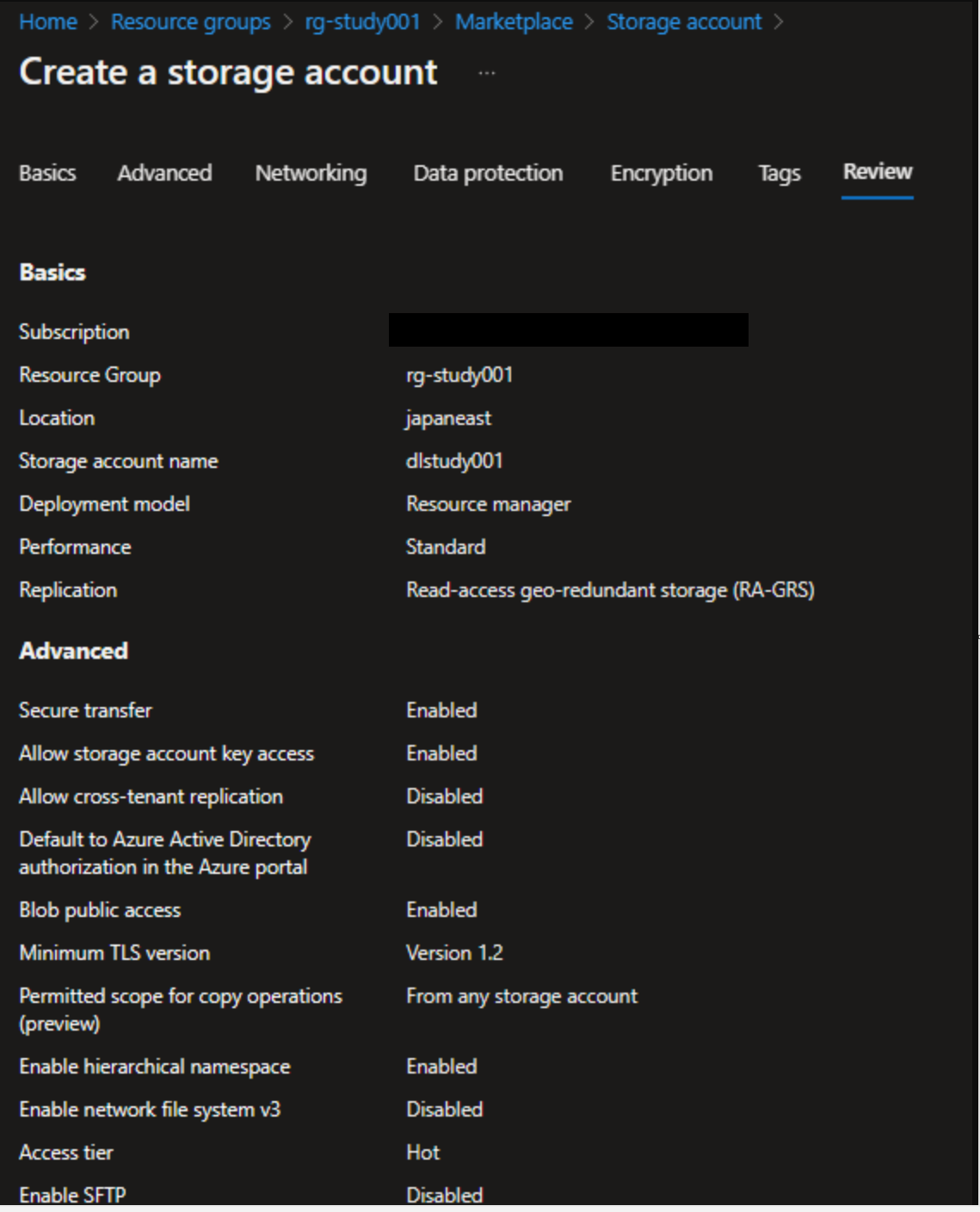Open Resource groups breadcrumb
The width and height of the screenshot is (980, 1212).
pos(191,22)
